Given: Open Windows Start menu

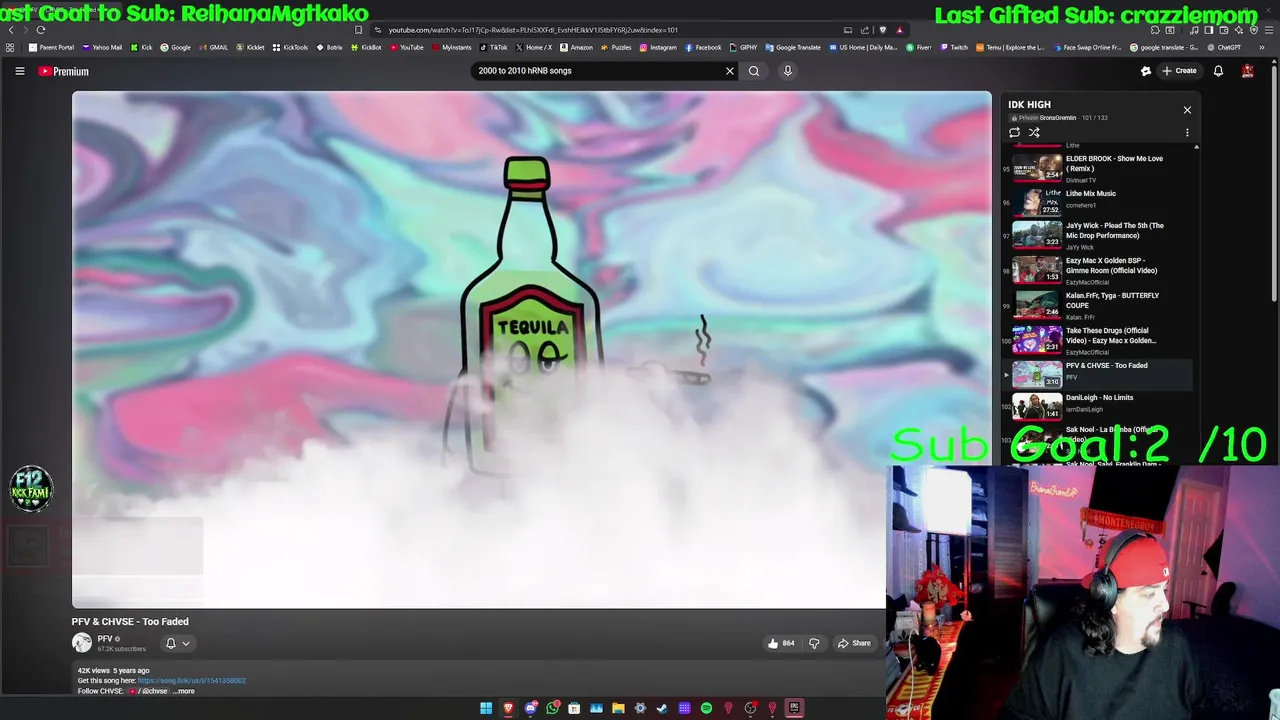Looking at the screenshot, I should [x=486, y=708].
